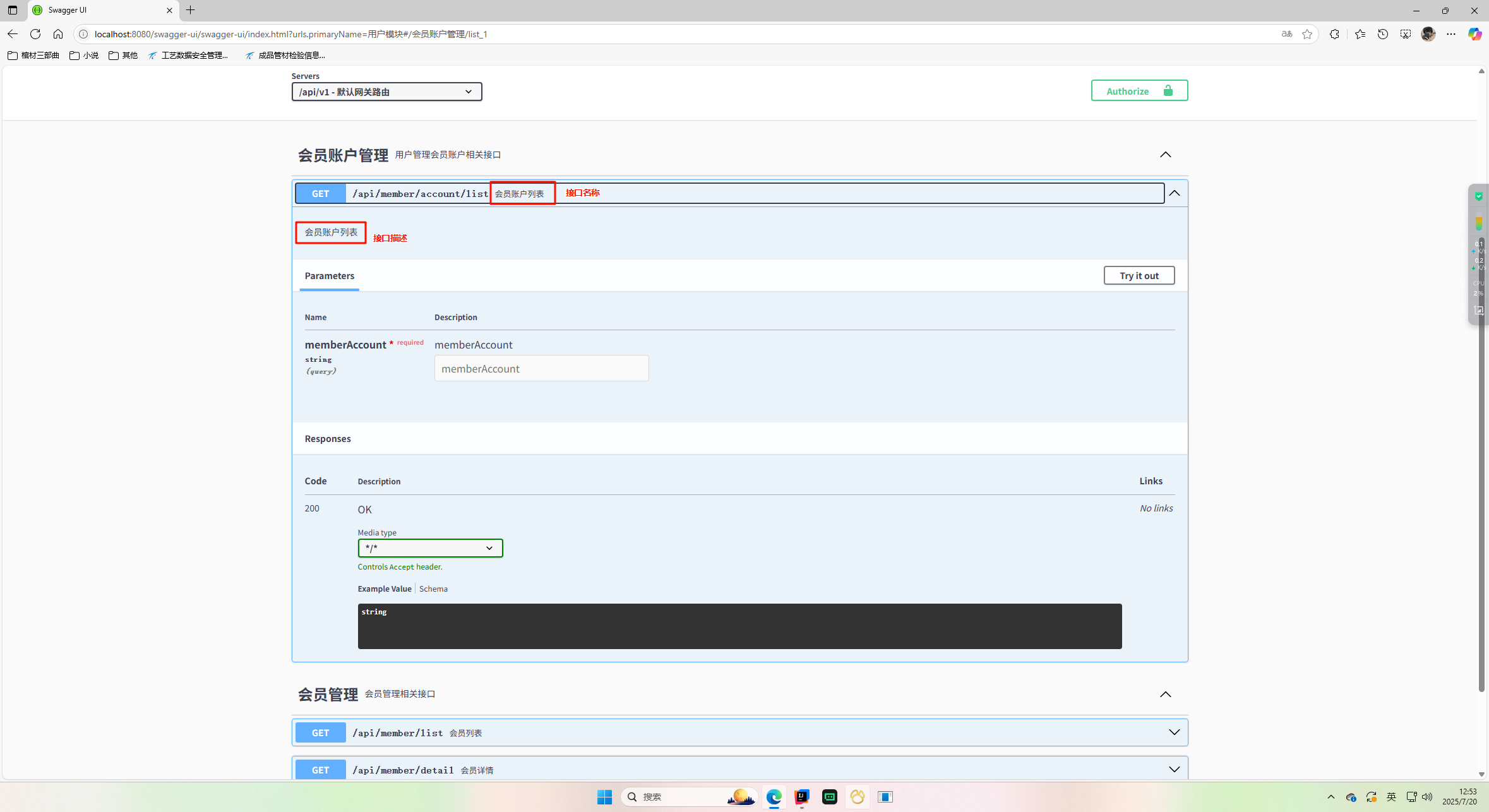Click the memberAccount input field
Viewport: 1489px width, 812px height.
click(541, 368)
